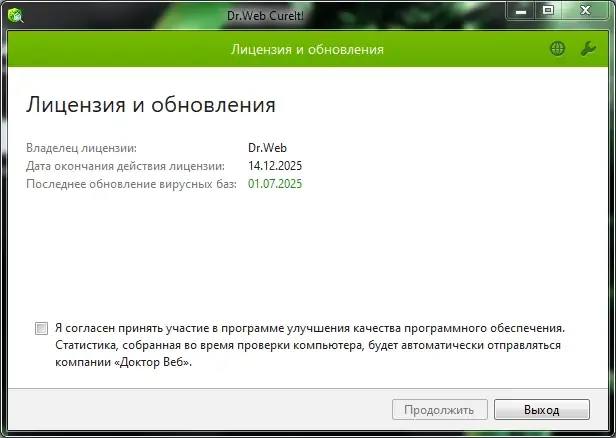This screenshot has height=438, width=616.
Task: Select the license expiry date 14.12.2025
Action: point(275,166)
